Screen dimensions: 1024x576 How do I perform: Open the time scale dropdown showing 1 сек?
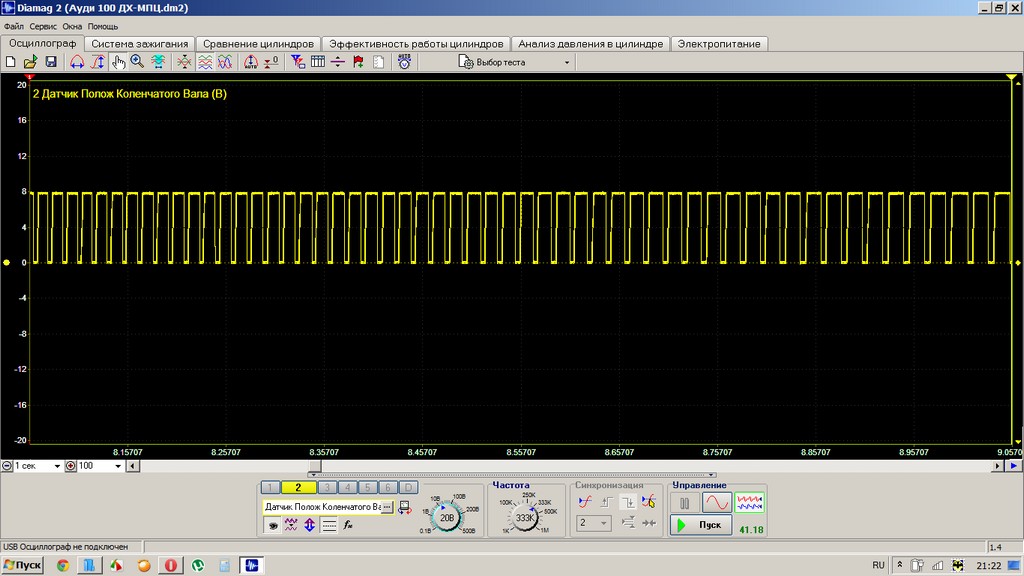pos(38,466)
